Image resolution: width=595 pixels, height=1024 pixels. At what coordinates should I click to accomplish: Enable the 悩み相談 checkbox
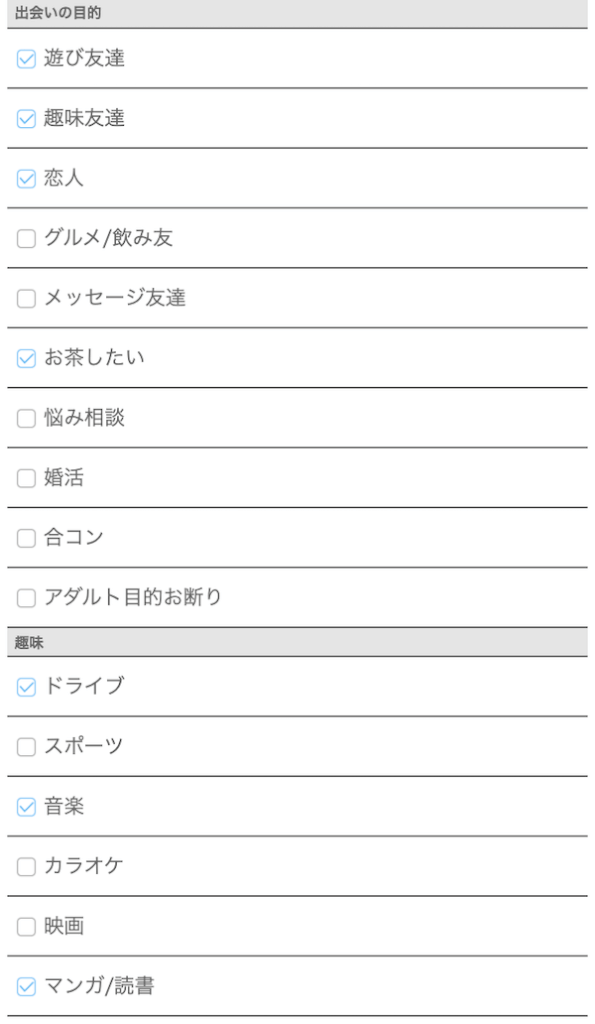point(25,418)
